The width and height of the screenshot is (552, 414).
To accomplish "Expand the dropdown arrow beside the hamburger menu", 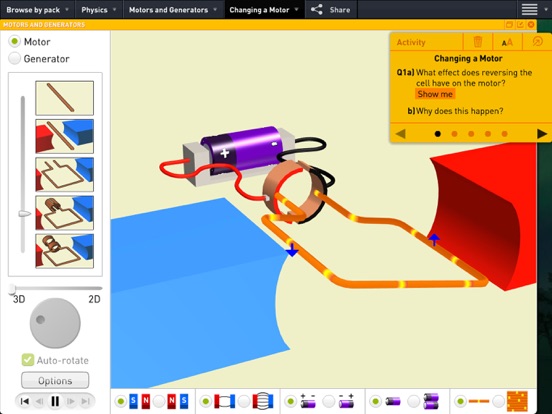I will tap(546, 10).
